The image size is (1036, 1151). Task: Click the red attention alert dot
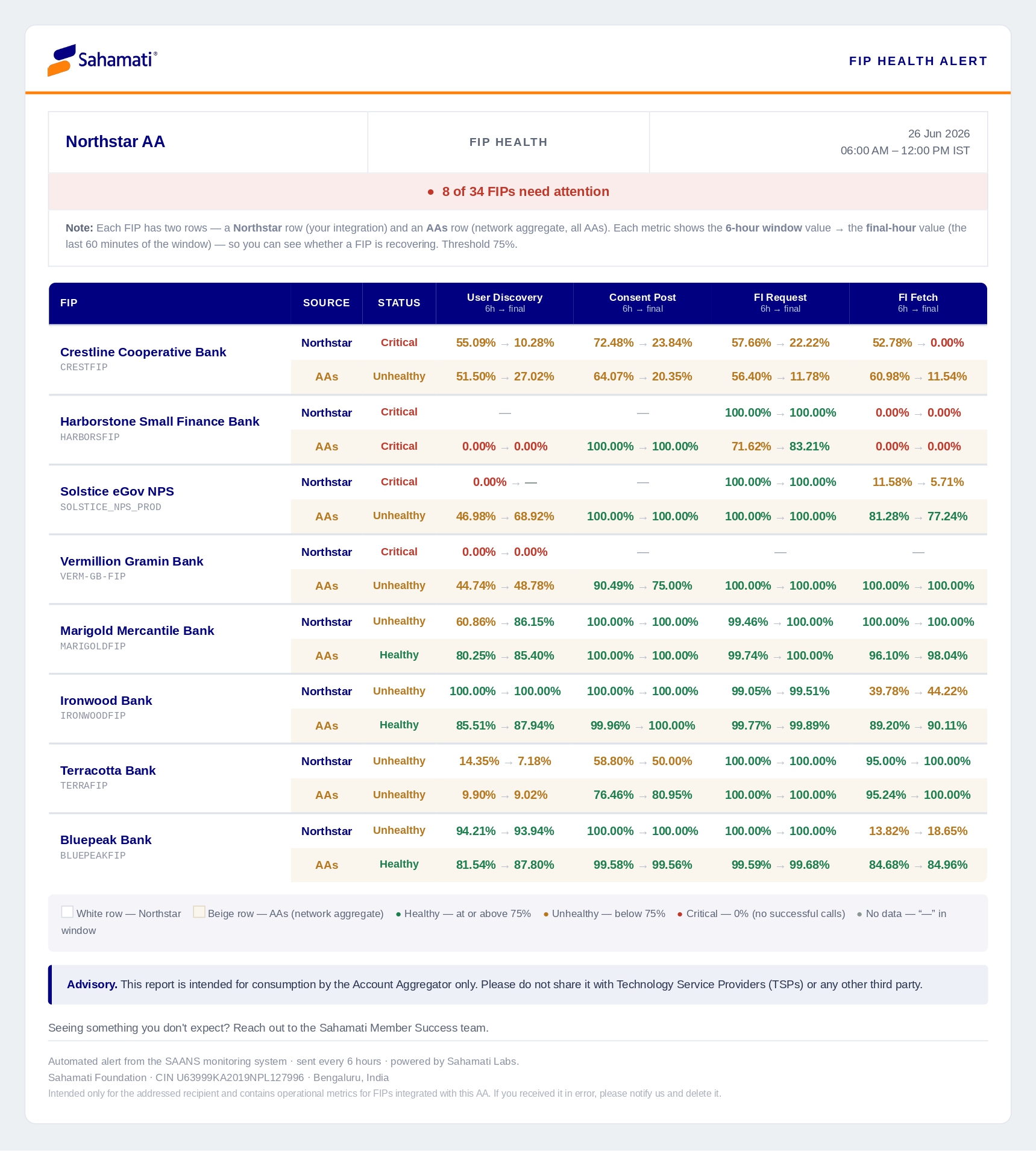431,192
